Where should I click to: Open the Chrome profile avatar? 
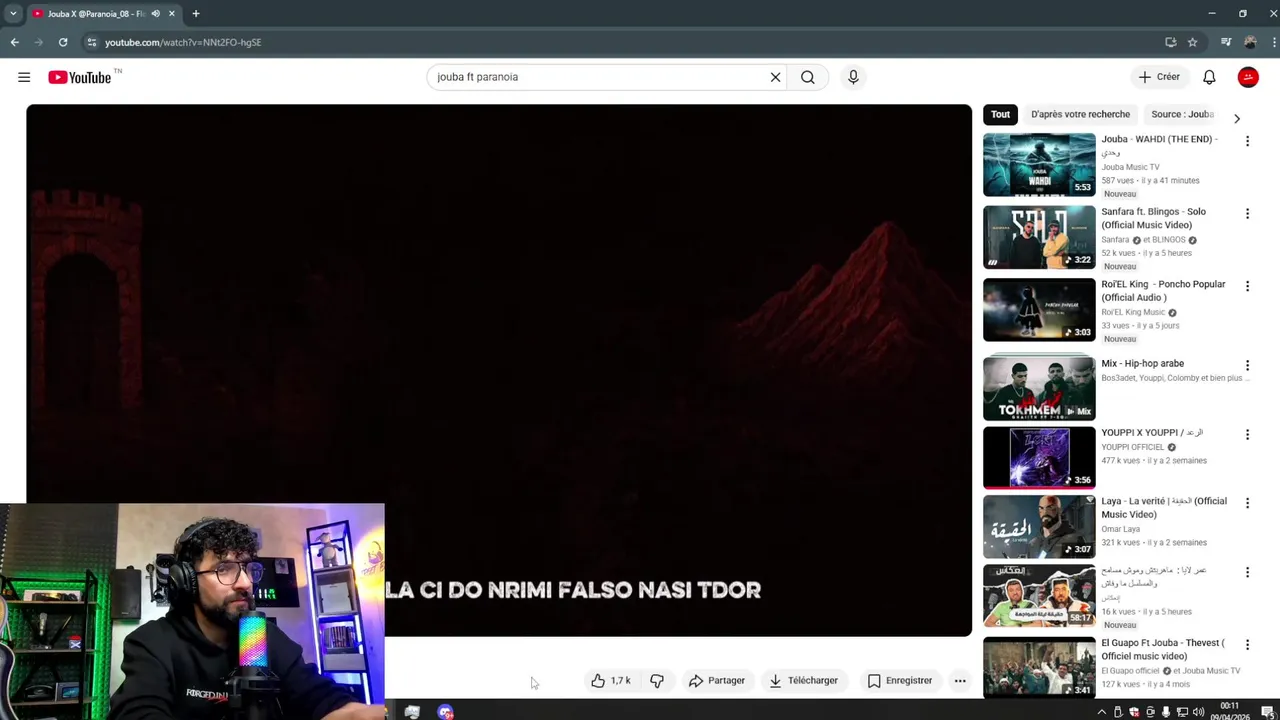click(x=1250, y=42)
